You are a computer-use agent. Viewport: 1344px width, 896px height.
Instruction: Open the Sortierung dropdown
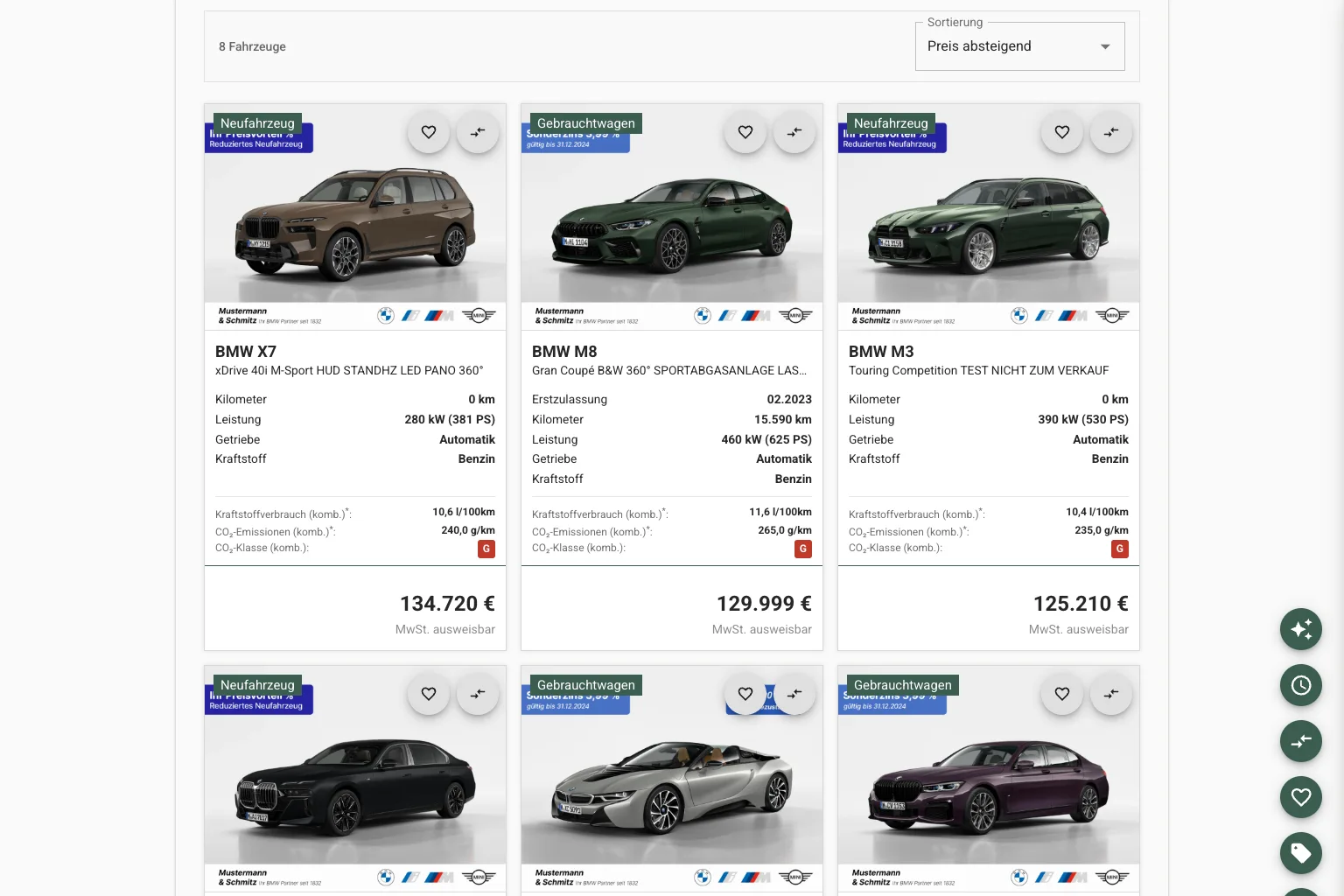[1020, 46]
